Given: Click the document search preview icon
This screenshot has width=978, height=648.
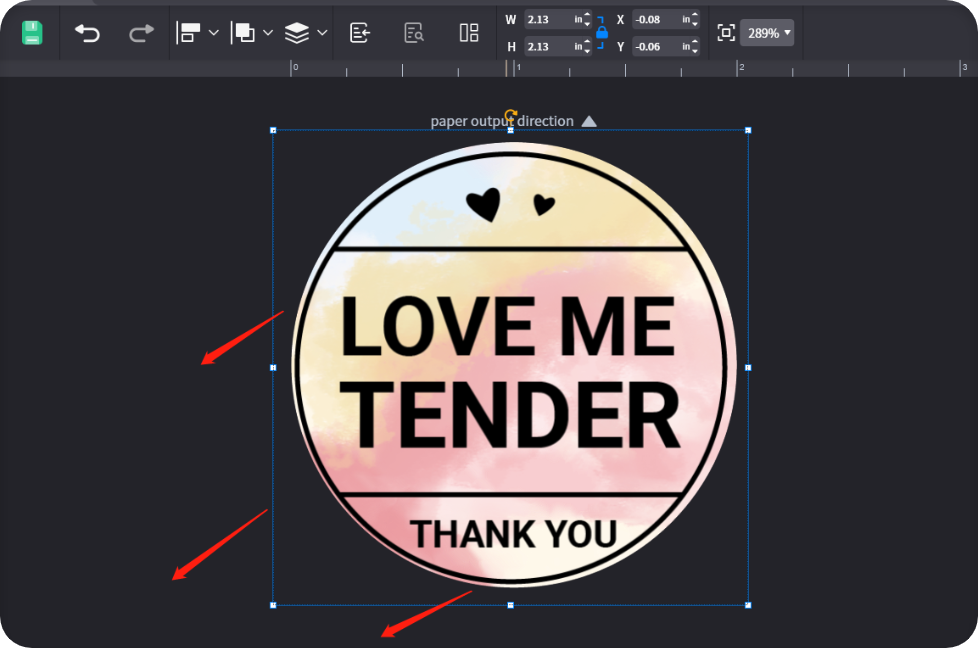Looking at the screenshot, I should (x=414, y=32).
